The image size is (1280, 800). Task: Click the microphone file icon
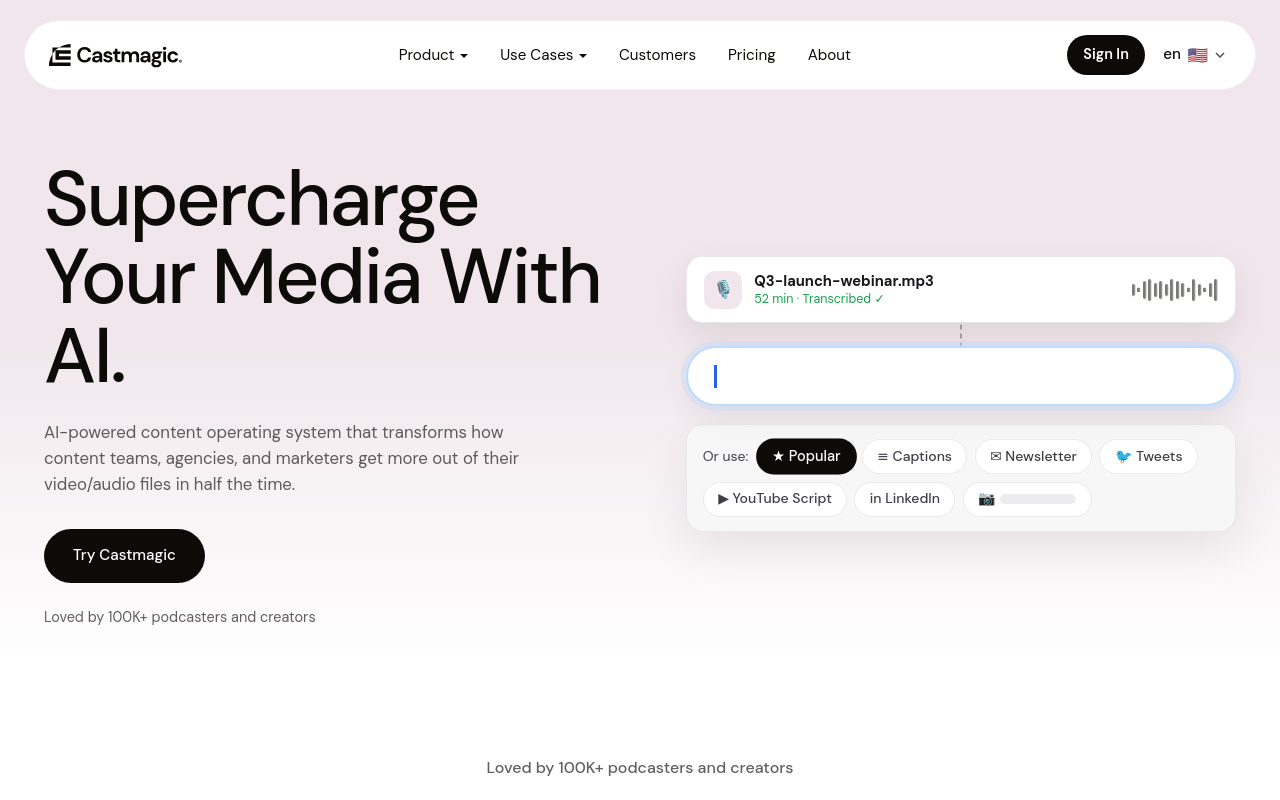point(723,290)
